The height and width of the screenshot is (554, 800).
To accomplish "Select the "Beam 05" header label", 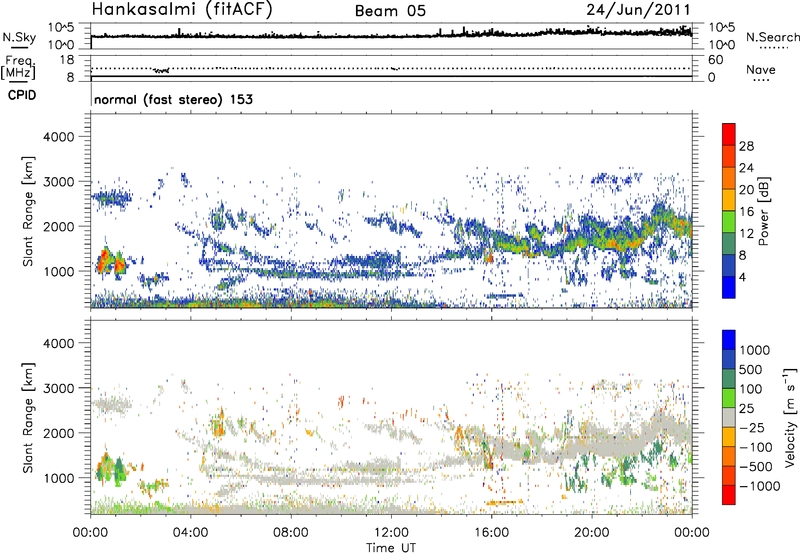I will point(390,11).
